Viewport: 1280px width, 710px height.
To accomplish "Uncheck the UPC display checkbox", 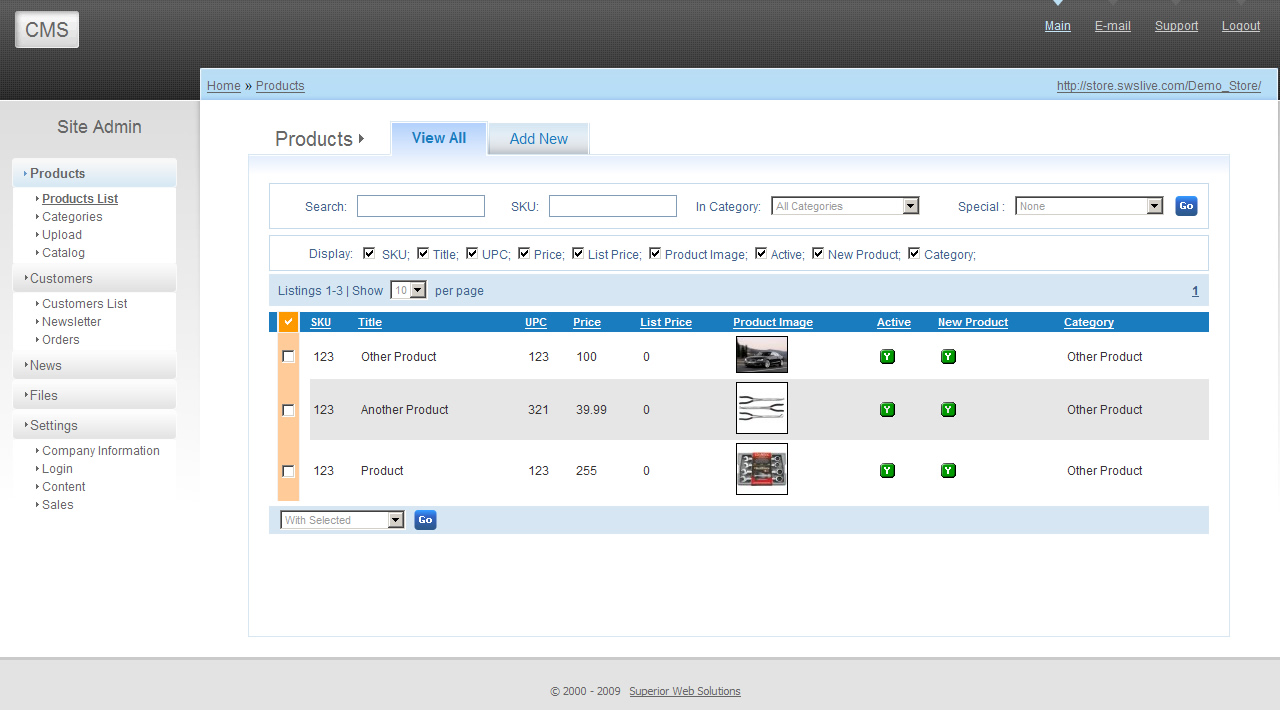I will click(x=472, y=254).
